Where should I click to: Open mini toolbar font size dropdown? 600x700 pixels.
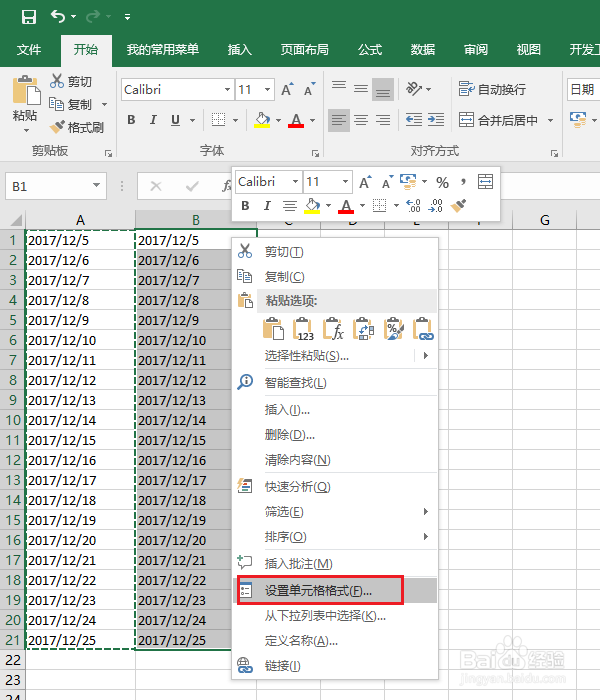[345, 182]
